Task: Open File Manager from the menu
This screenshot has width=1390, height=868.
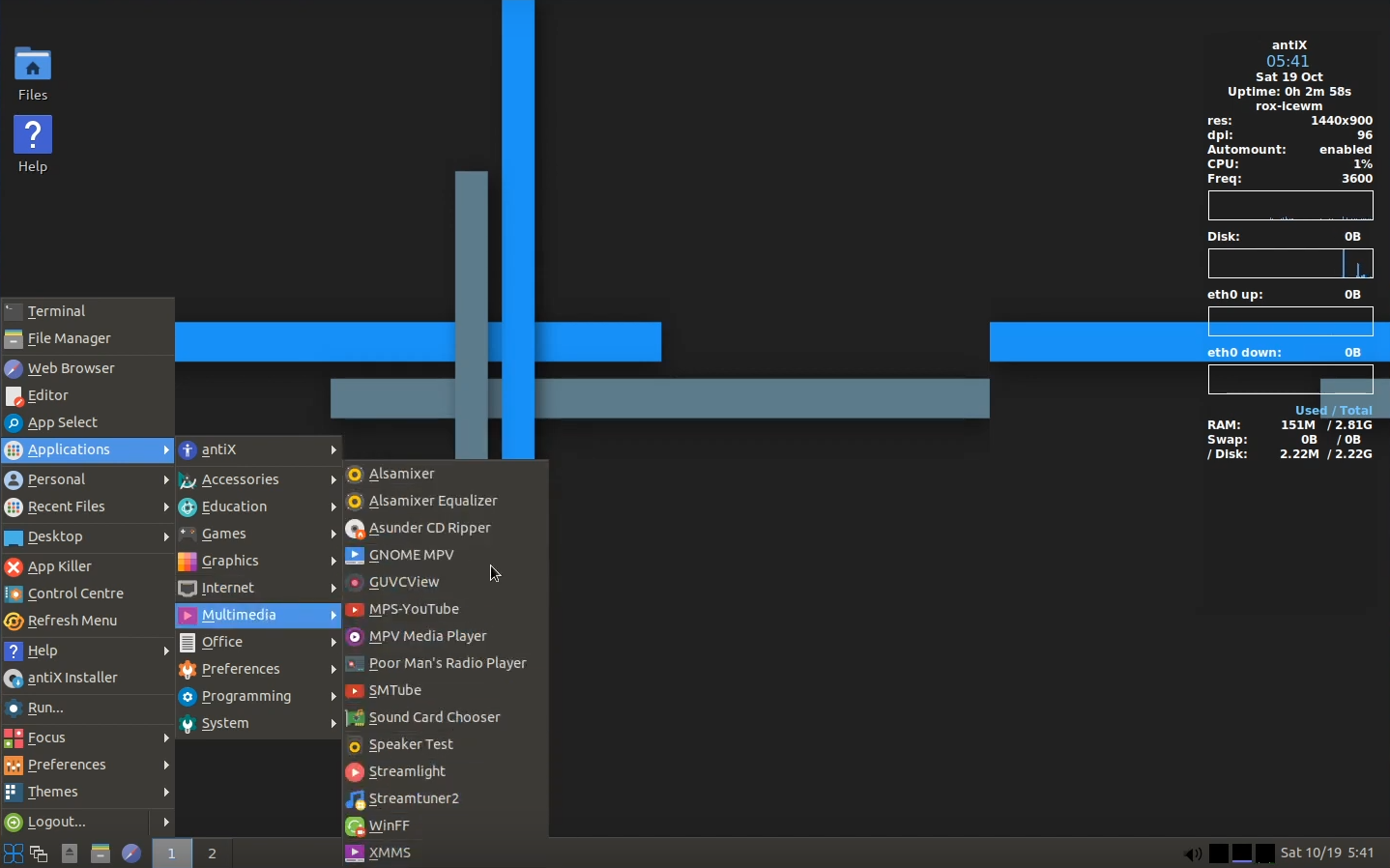Action: point(88,338)
